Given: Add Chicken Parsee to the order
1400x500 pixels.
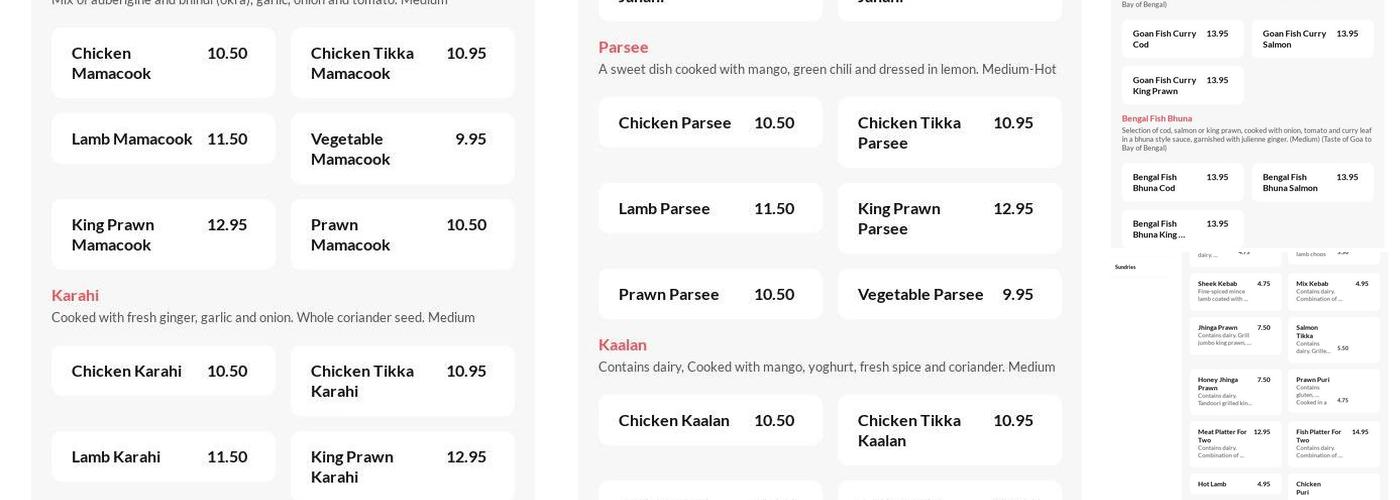Looking at the screenshot, I should click(x=710, y=123).
